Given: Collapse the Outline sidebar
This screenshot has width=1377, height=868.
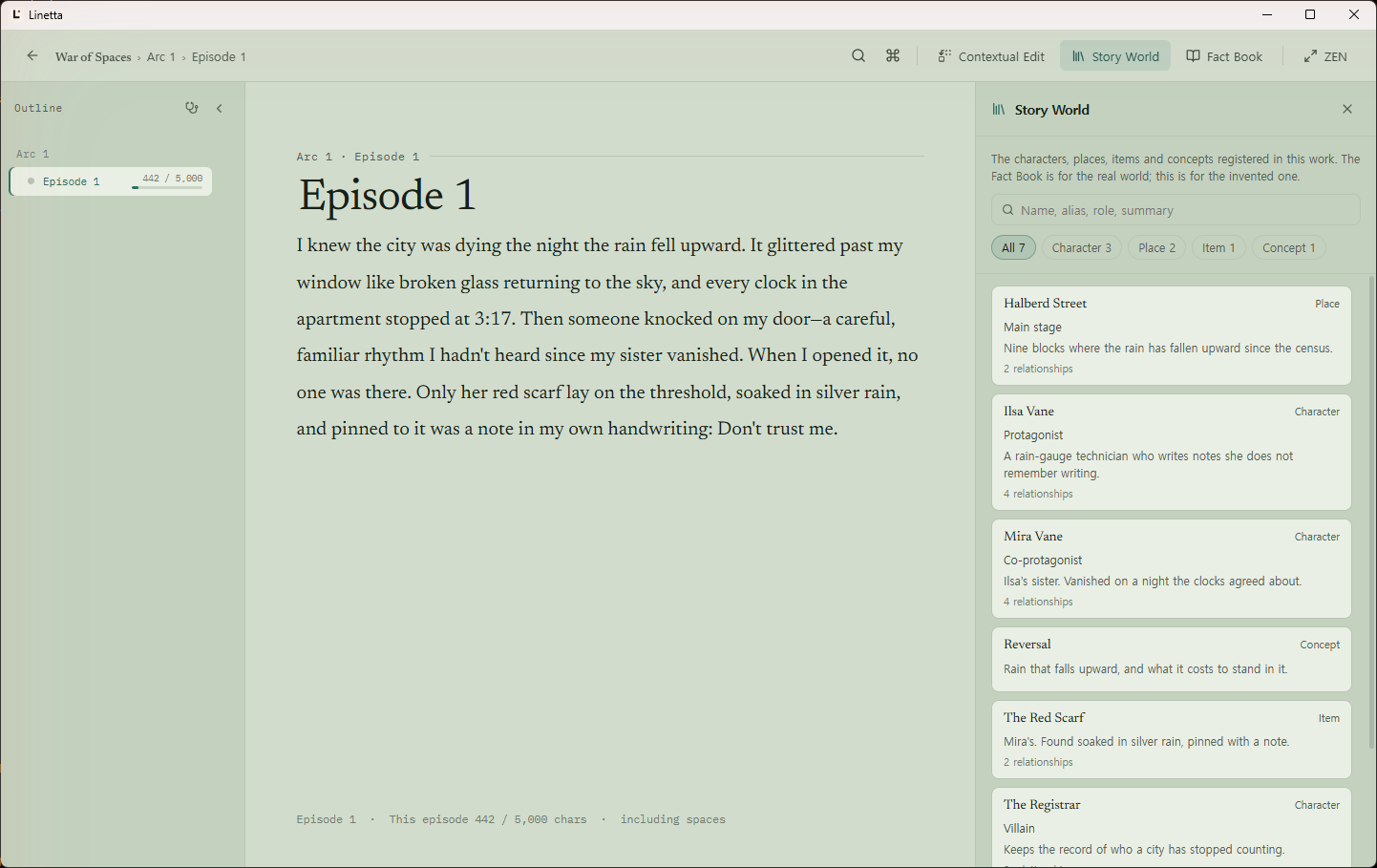Looking at the screenshot, I should click(x=220, y=108).
